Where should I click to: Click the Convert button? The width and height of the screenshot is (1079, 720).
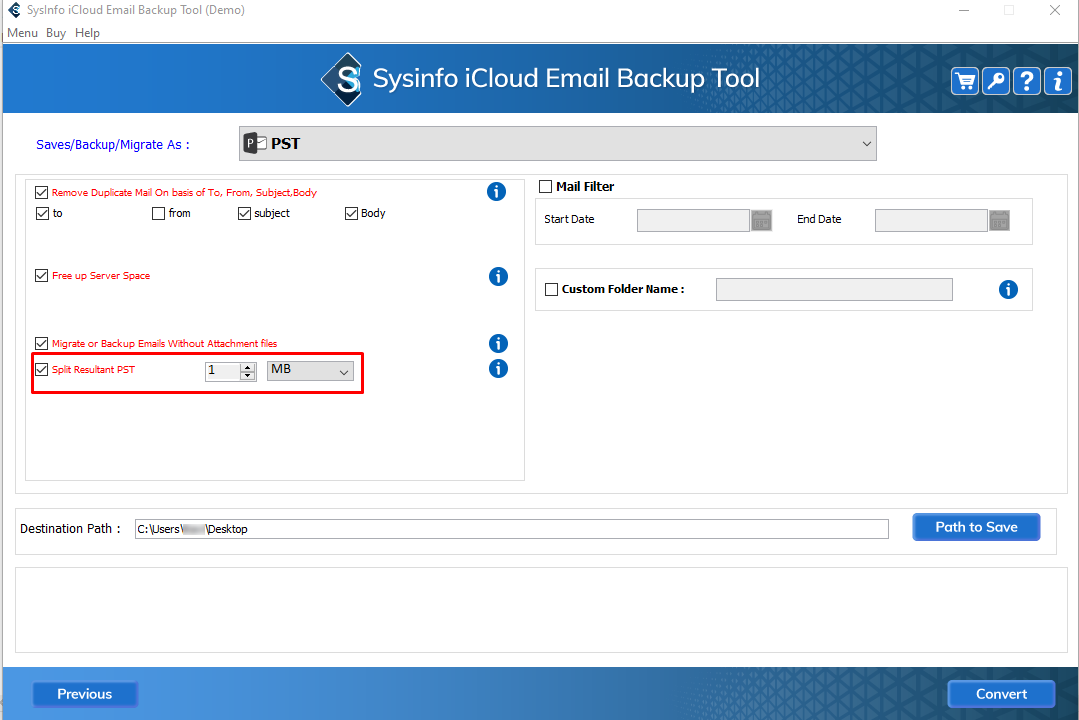(1001, 694)
